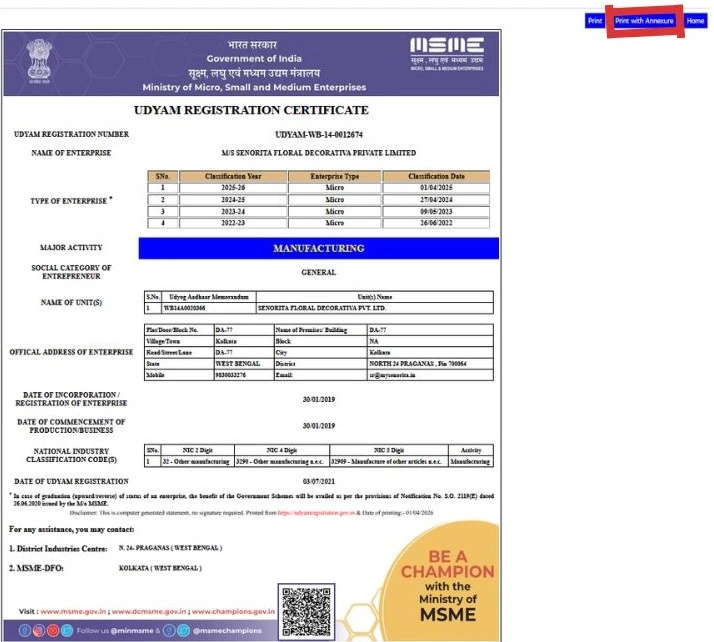Screen dimensions: 714x642
Task: Select registration number UDYAM-WB-14-0012674
Action: click(x=319, y=135)
